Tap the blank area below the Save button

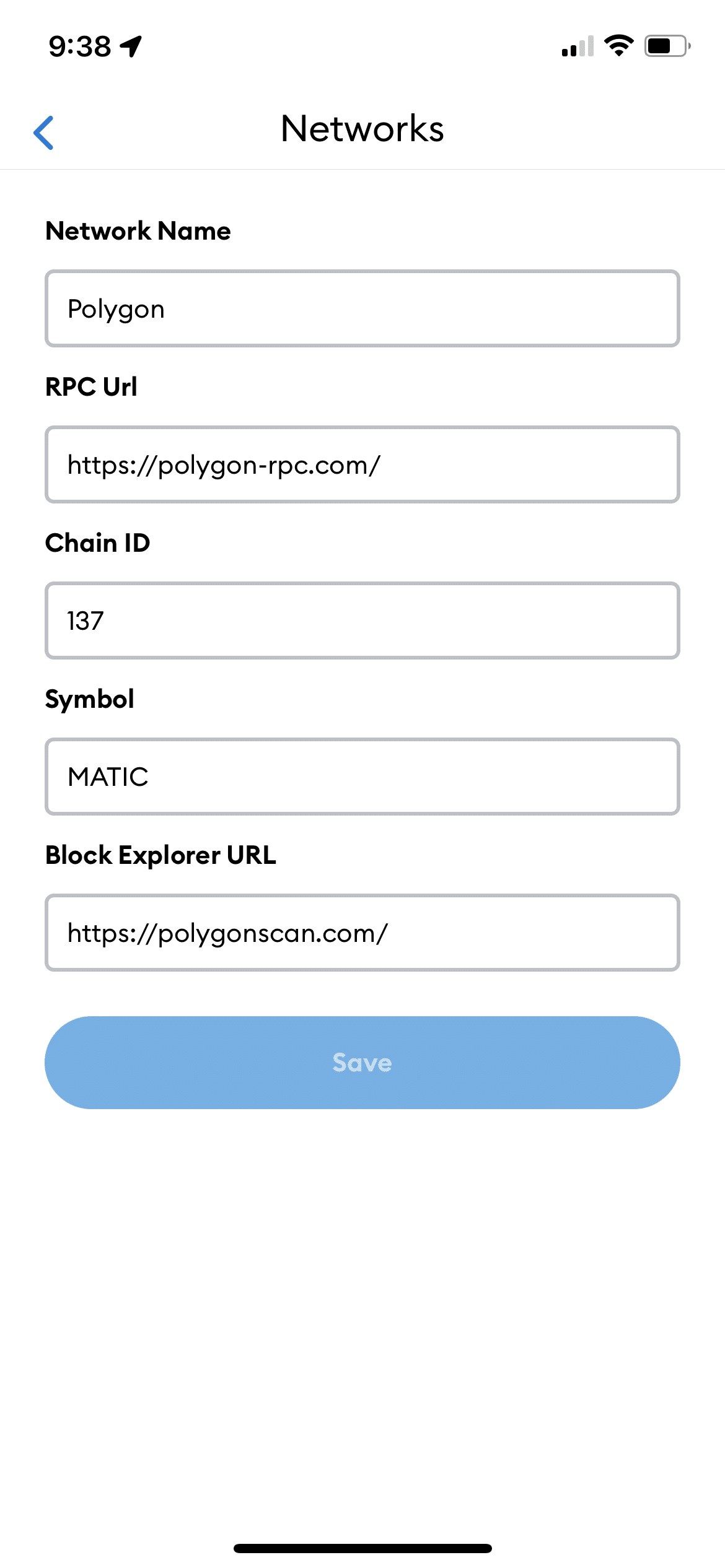[x=362, y=1300]
